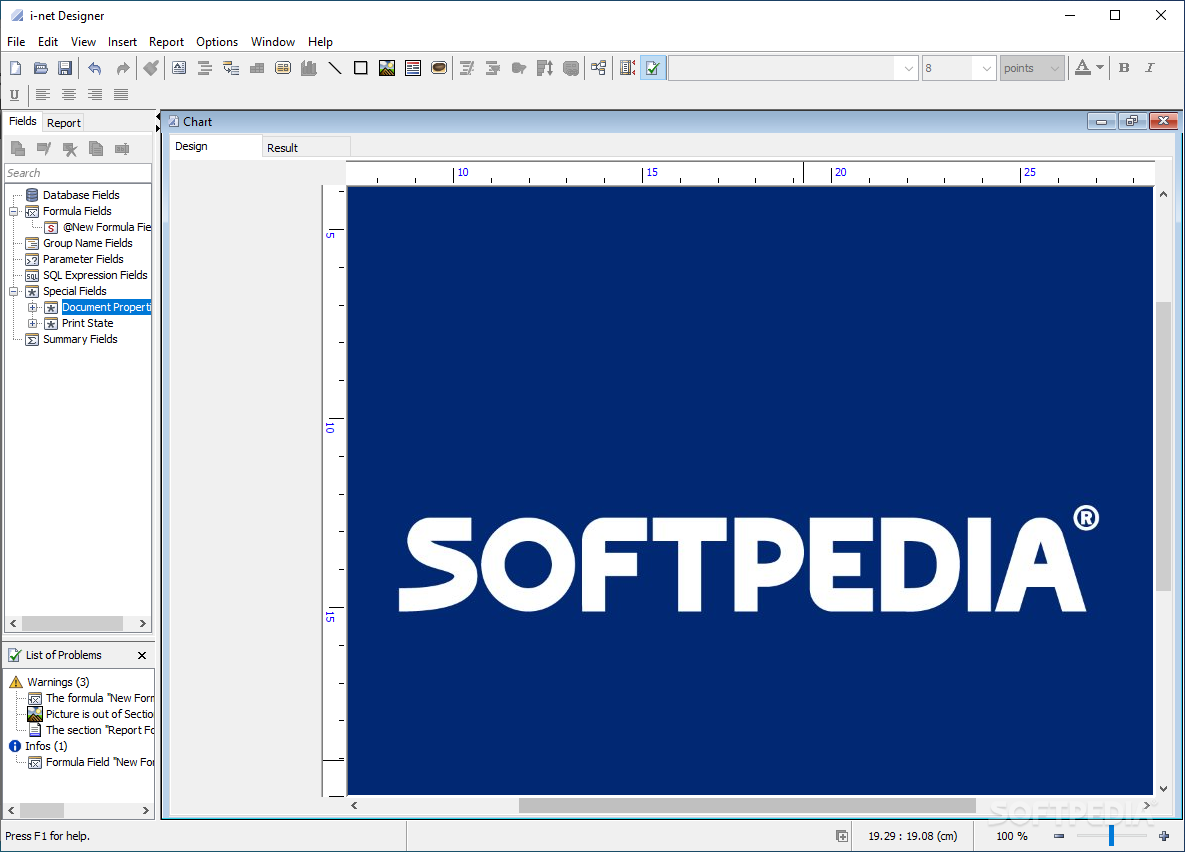Insert a text box element
The width and height of the screenshot is (1185, 852).
pyautogui.click(x=179, y=68)
